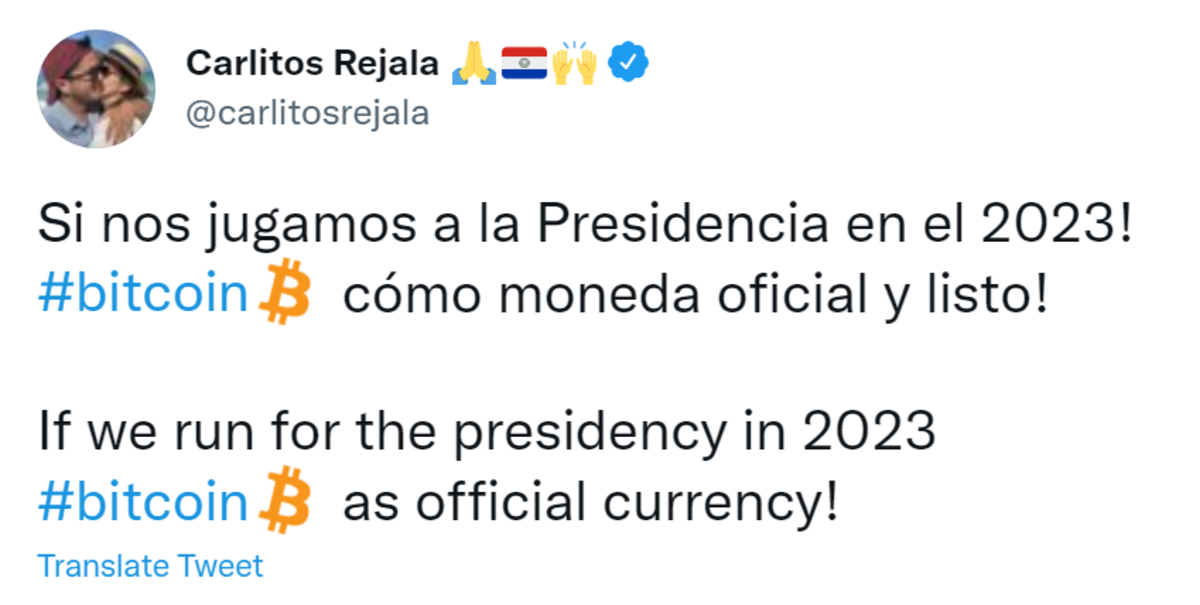Click the display name Carlitos Rejala
This screenshot has width=1200, height=605.
pos(312,64)
